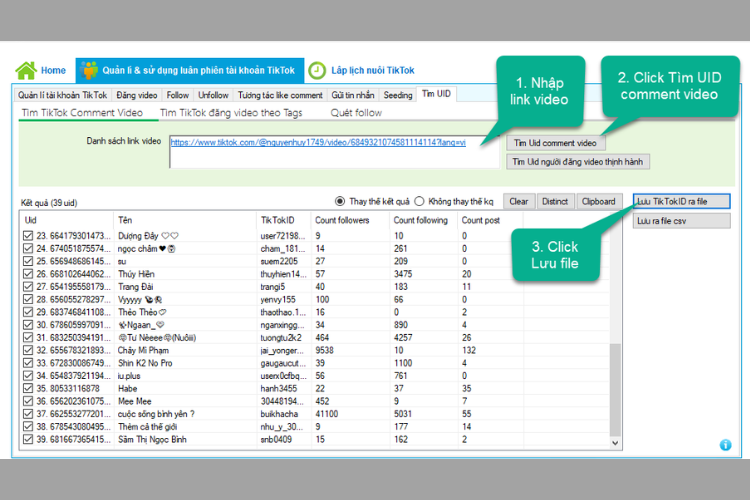
Task: Sort by TikTokID column header
Action: (x=284, y=220)
